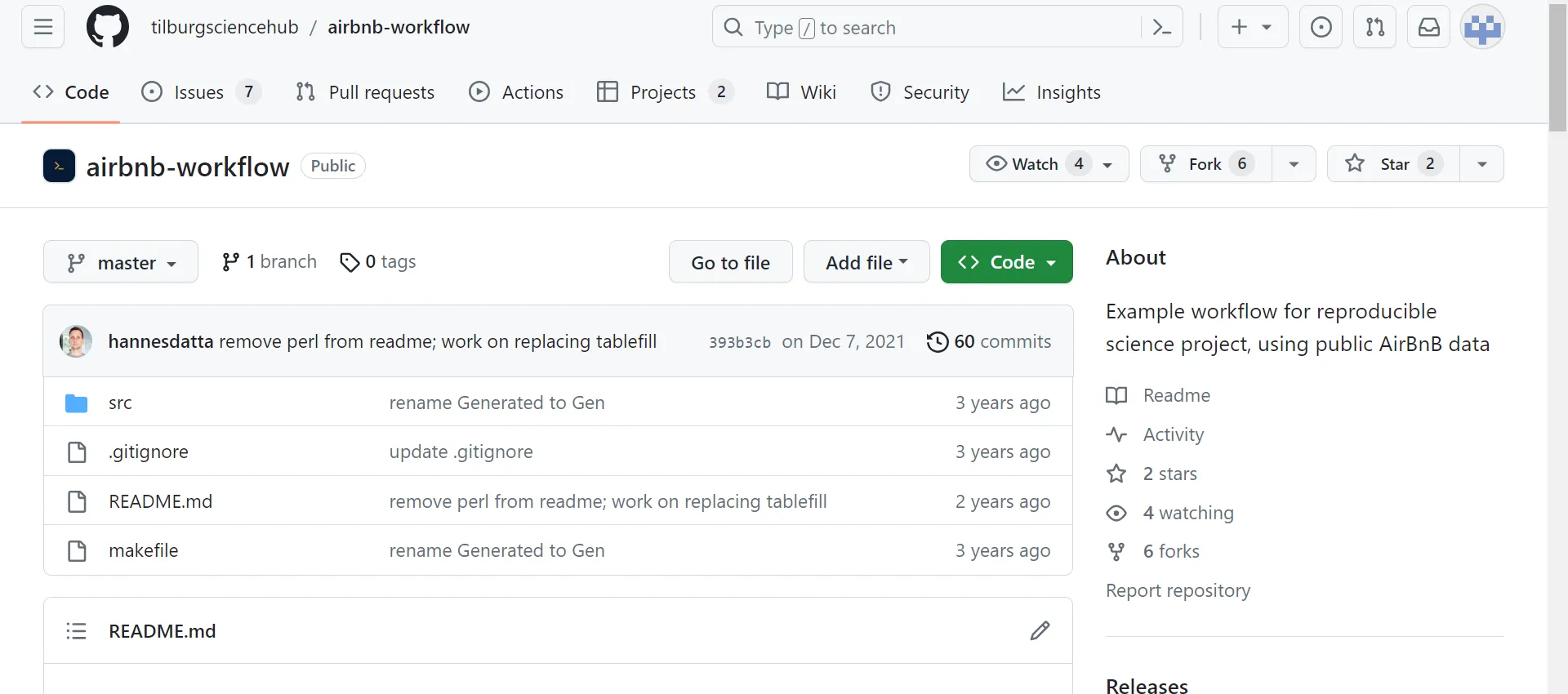Click the Go to file button
Viewport: 1568px width, 694px height.
click(x=730, y=262)
